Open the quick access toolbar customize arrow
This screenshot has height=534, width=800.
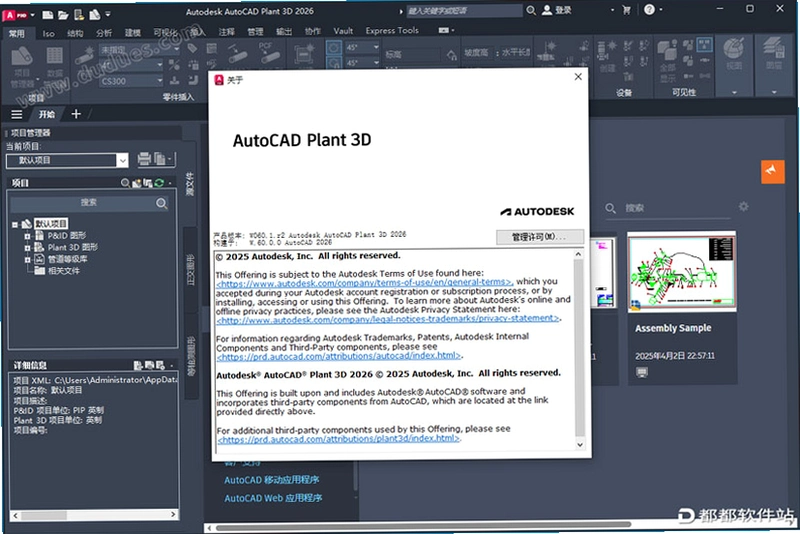coord(108,14)
